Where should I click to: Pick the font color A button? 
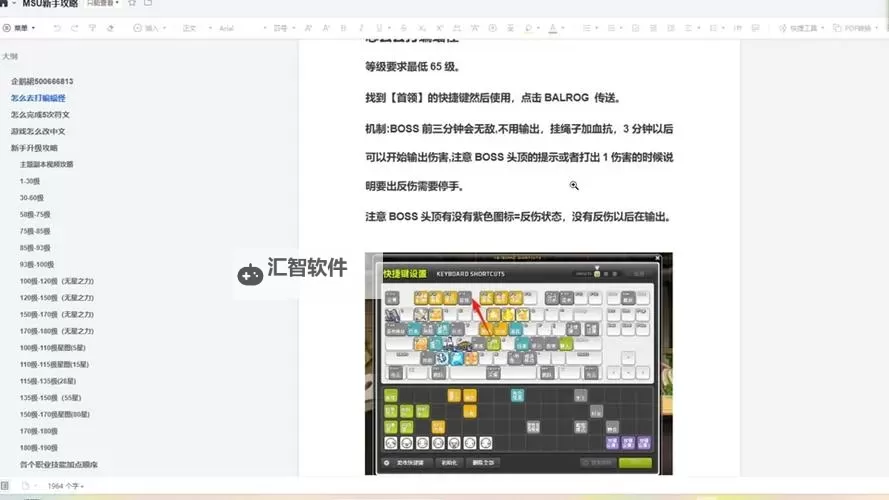click(553, 28)
